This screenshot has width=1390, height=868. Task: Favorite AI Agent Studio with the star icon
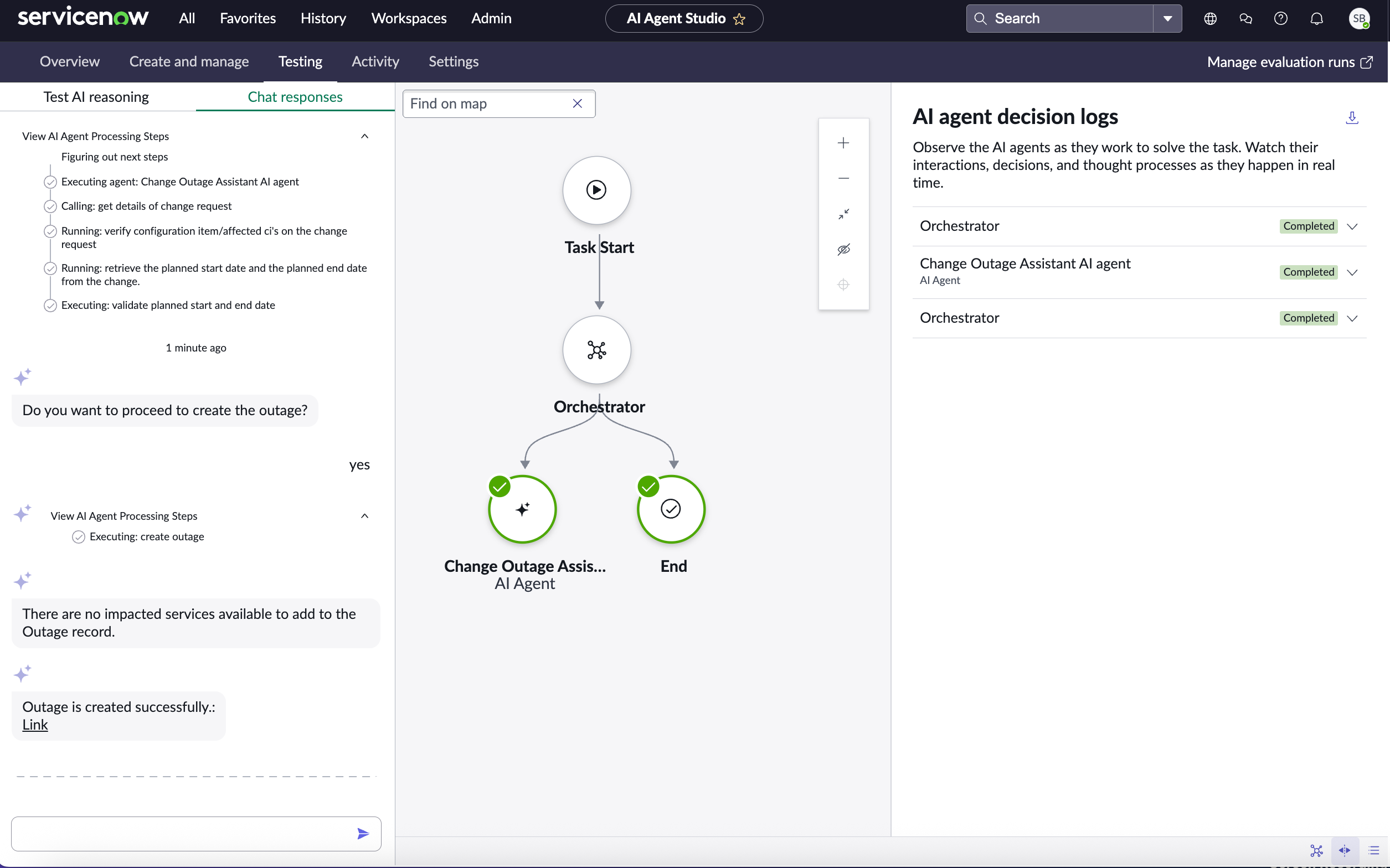coord(739,19)
